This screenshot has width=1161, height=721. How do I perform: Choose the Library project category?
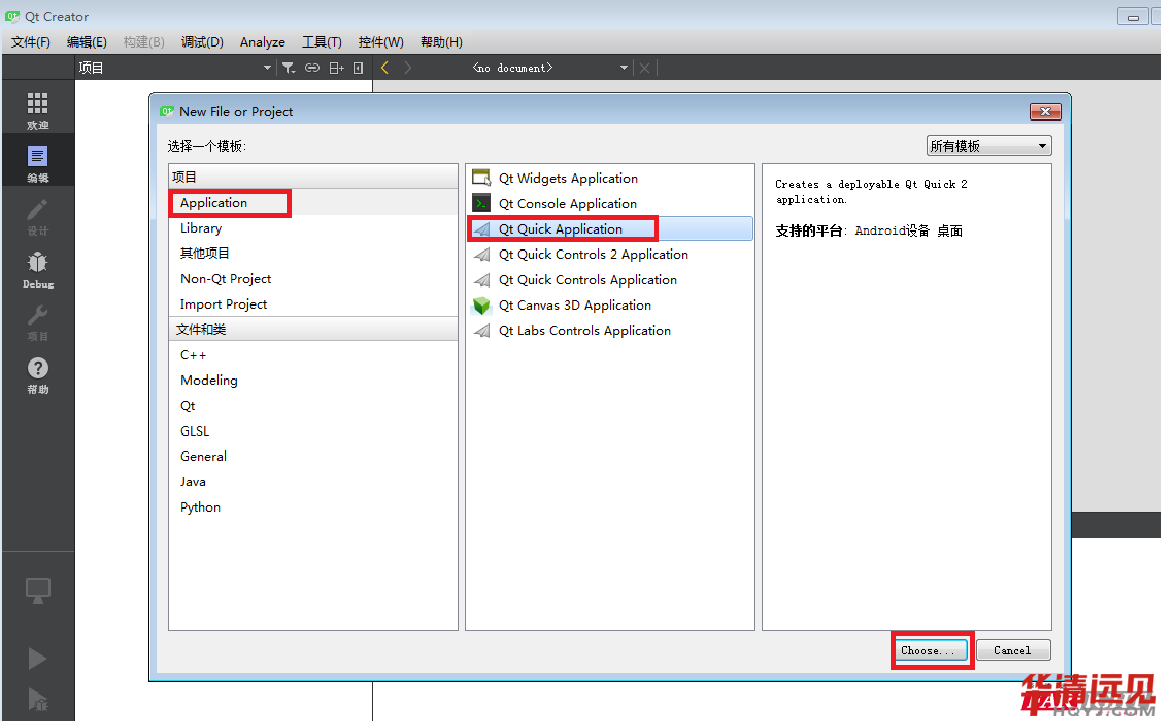(201, 228)
